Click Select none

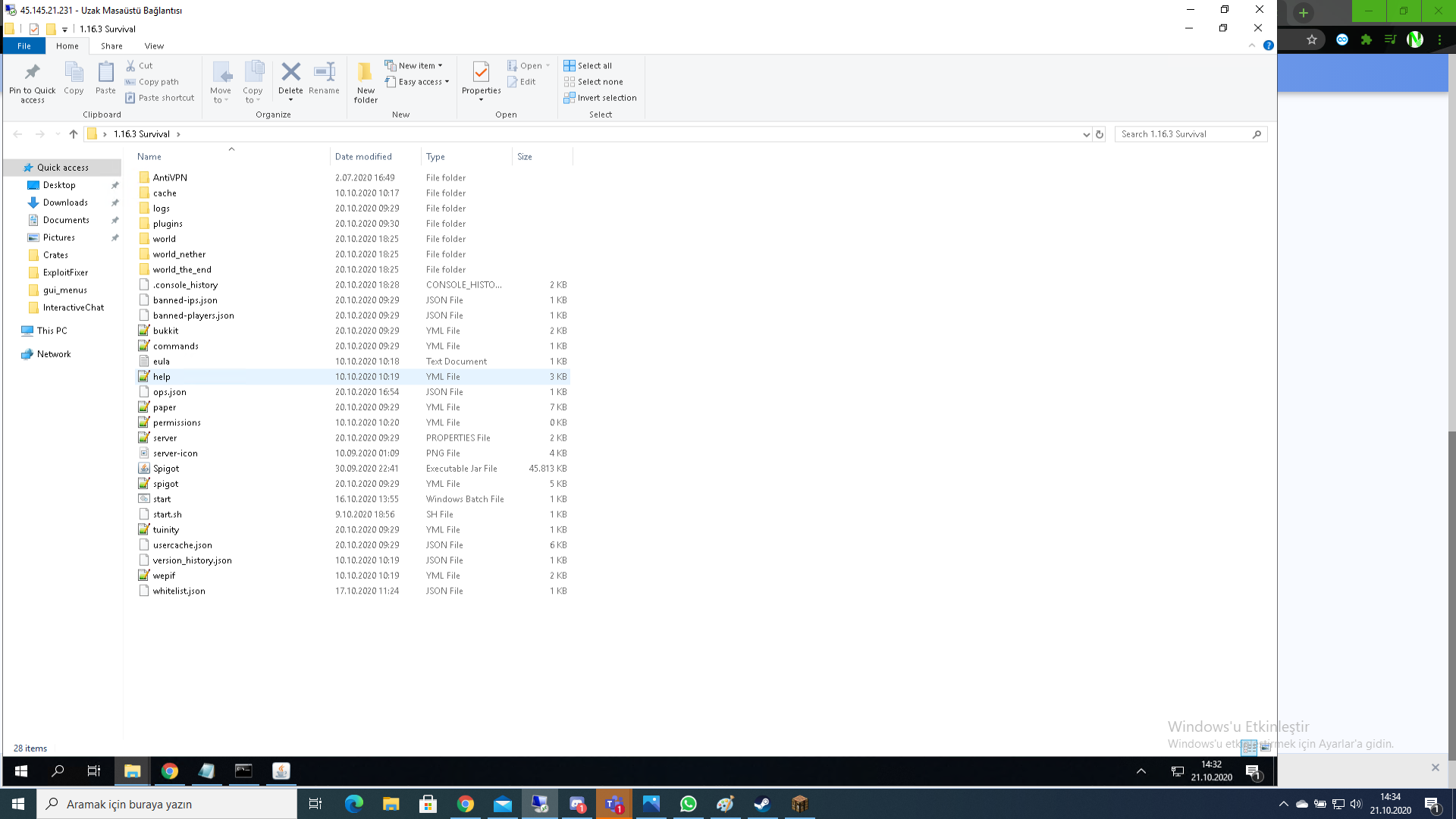pos(593,82)
